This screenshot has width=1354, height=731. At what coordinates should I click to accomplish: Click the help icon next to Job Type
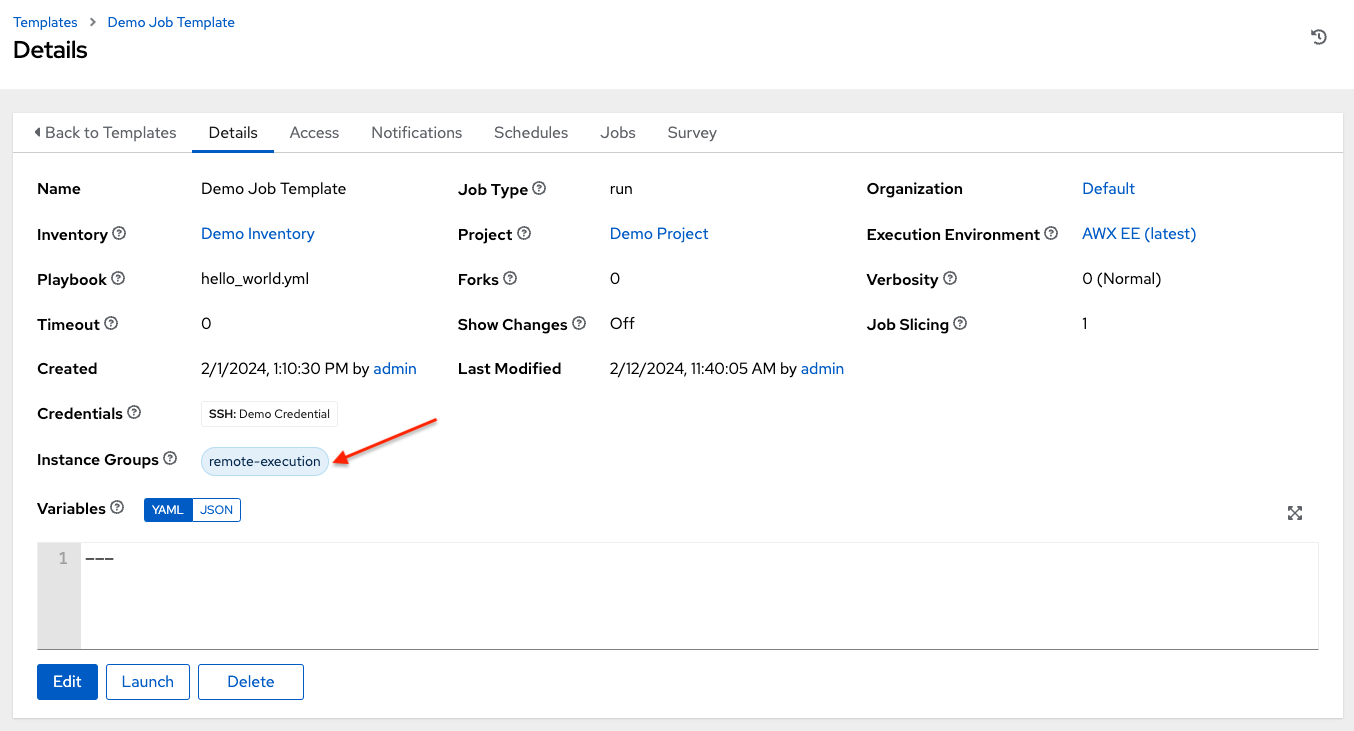pos(539,188)
